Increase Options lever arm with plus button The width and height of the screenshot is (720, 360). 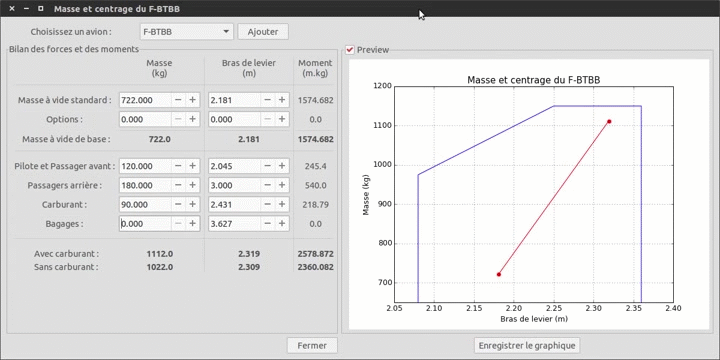(x=282, y=119)
